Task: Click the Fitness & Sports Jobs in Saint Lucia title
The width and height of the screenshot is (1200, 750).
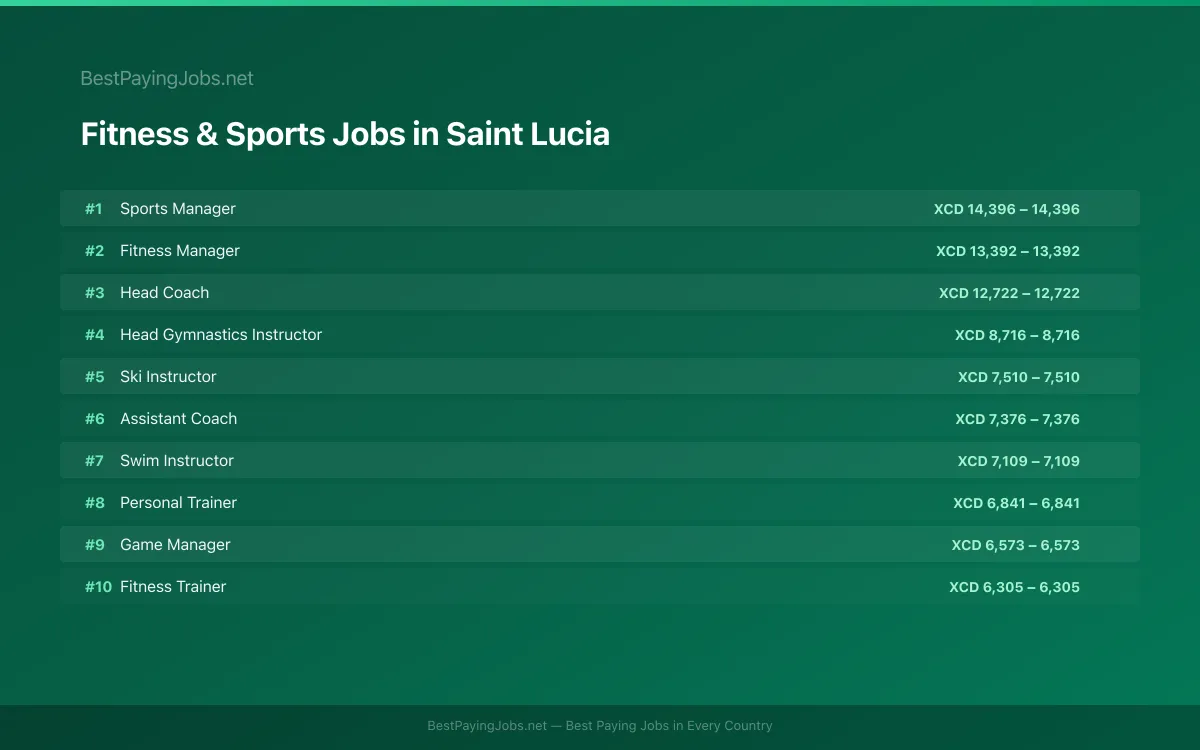Action: coord(345,134)
